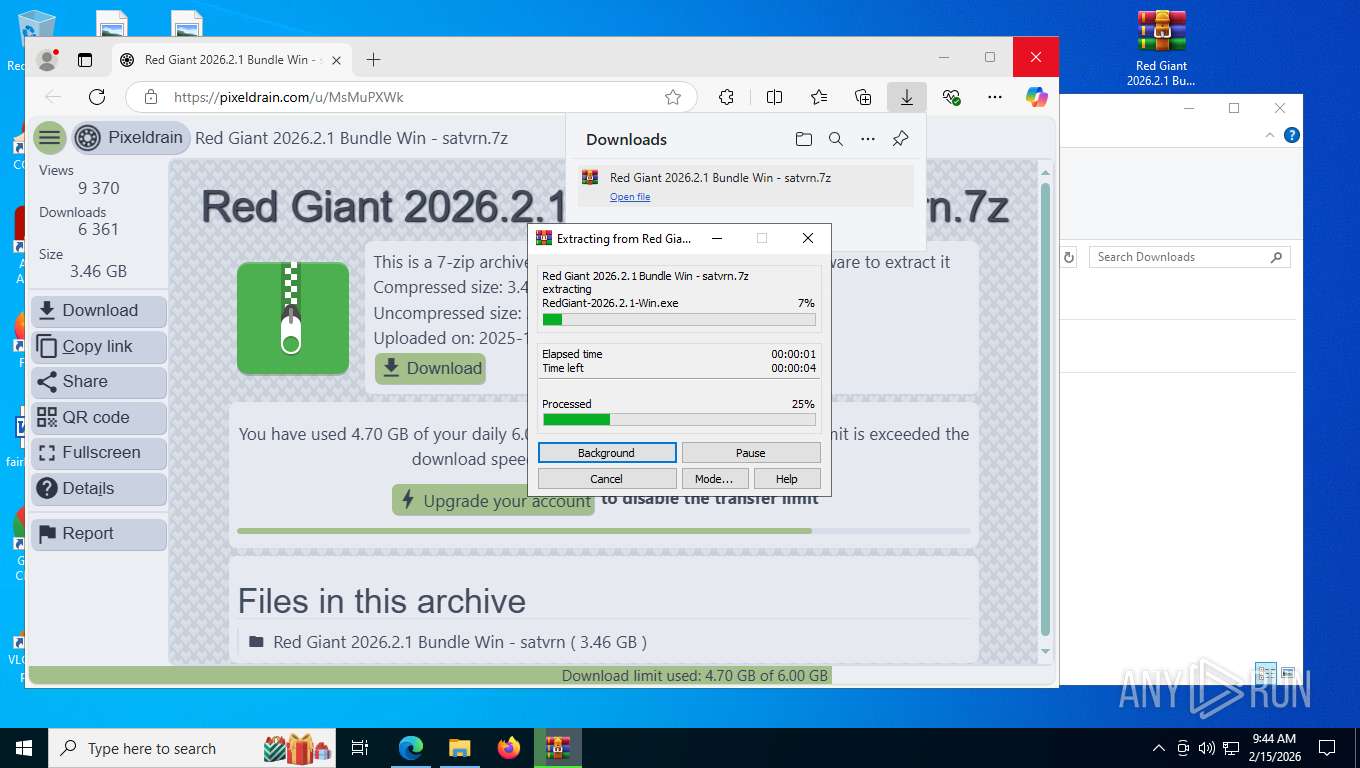Open file Details
Viewport: 1360px width, 768px height.
99,488
